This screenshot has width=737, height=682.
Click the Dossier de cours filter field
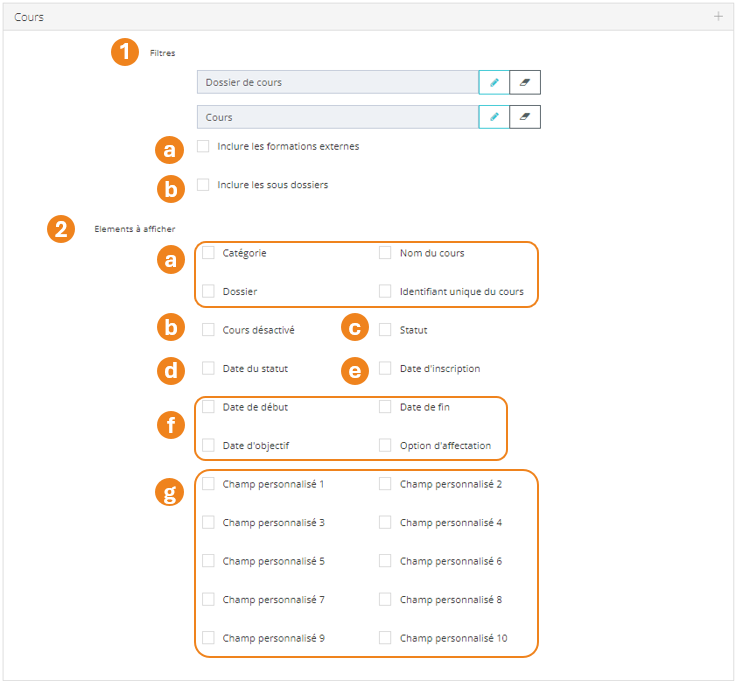coord(337,82)
